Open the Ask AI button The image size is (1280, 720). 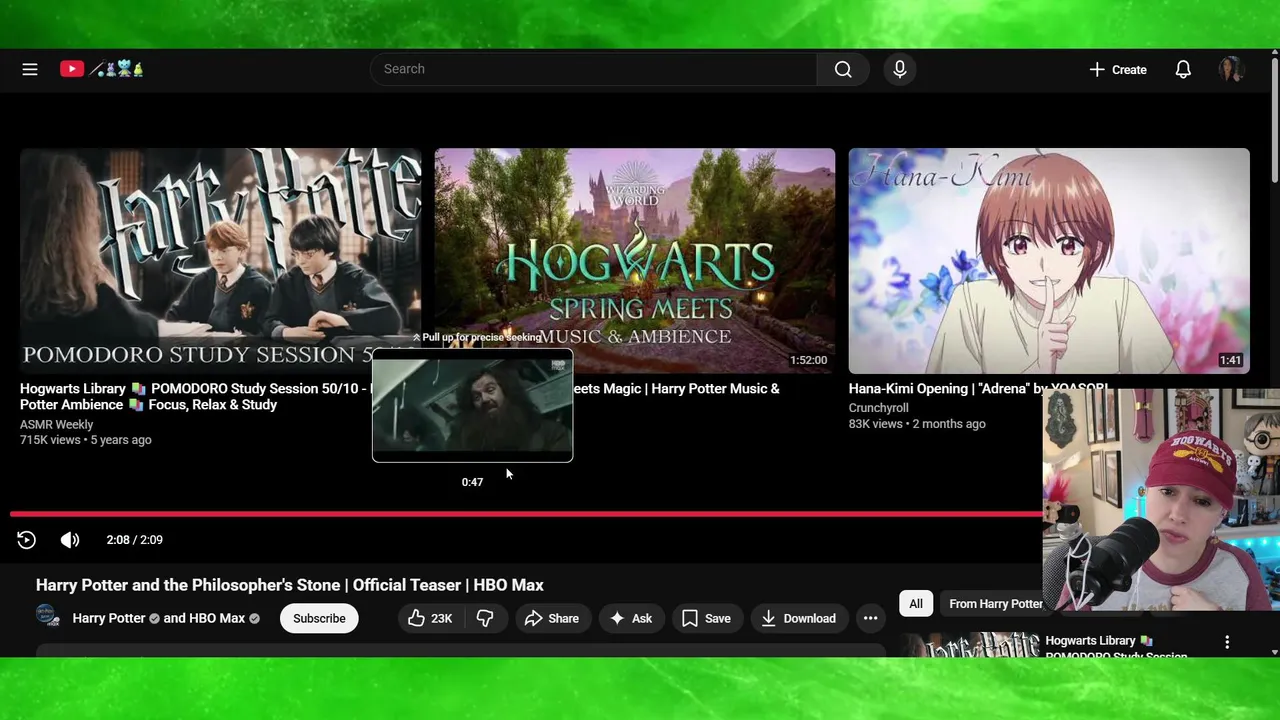pos(631,618)
